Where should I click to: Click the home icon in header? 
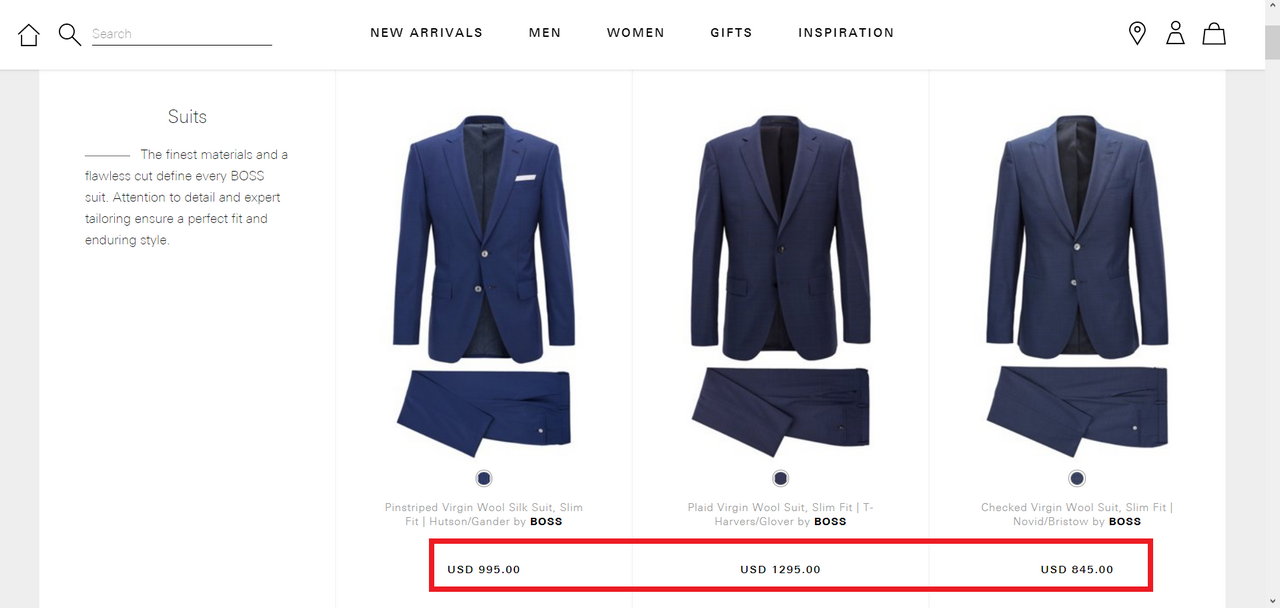click(x=29, y=35)
